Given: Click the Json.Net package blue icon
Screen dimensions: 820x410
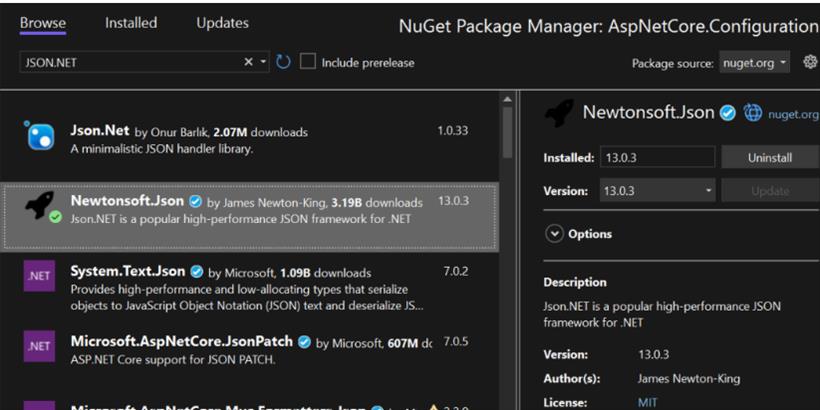Looking at the screenshot, I should click(x=39, y=135).
